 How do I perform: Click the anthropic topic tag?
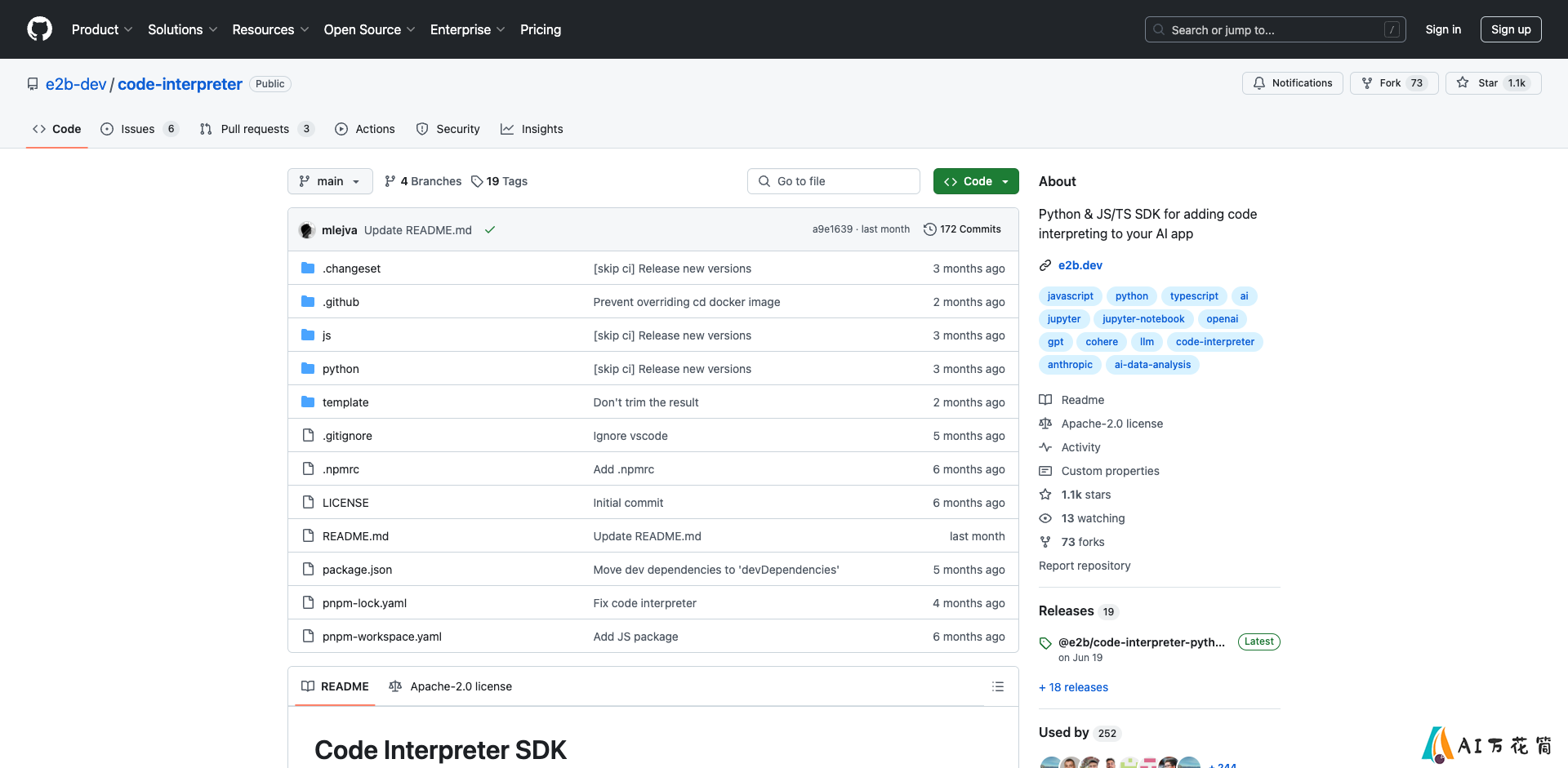(1070, 365)
